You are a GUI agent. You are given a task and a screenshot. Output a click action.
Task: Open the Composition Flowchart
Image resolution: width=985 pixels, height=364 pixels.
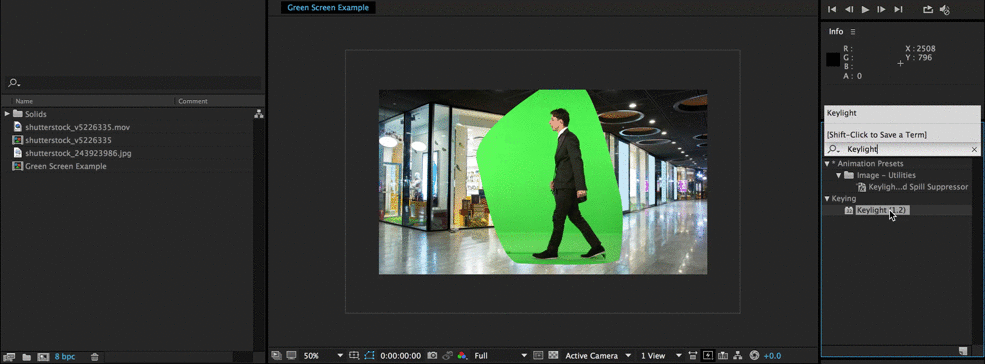738,355
